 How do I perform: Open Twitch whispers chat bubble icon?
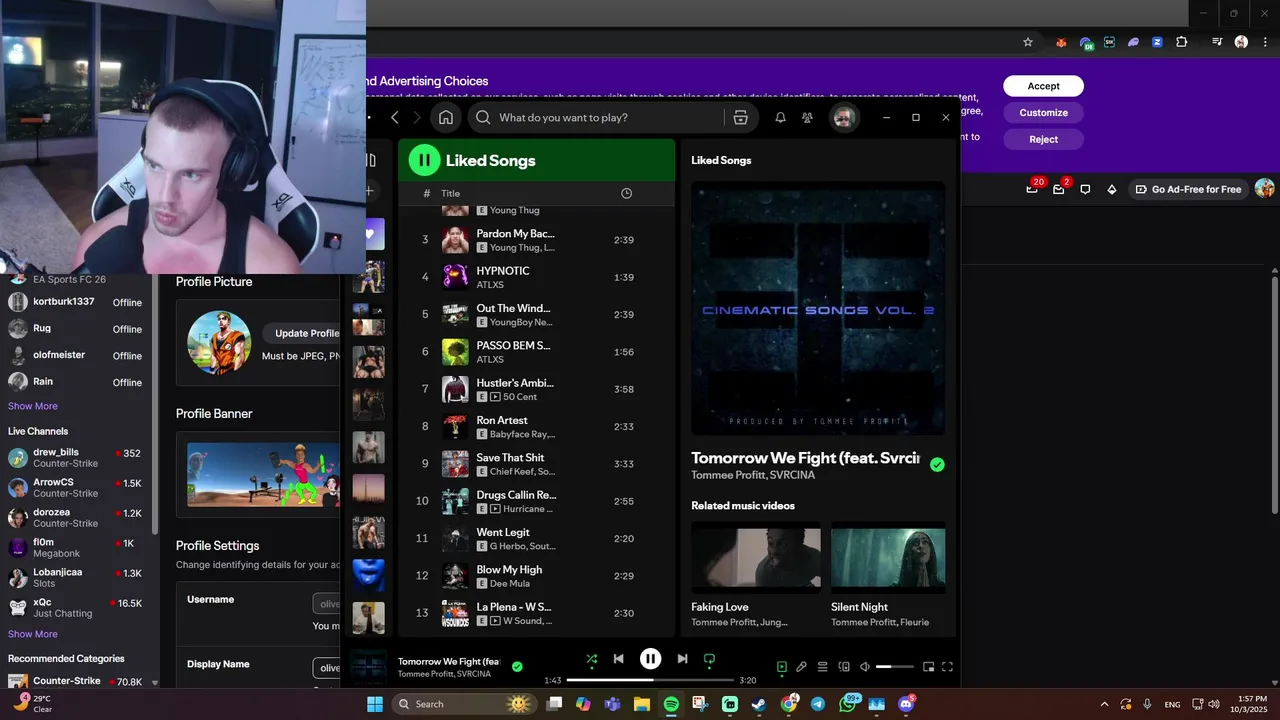click(1085, 189)
